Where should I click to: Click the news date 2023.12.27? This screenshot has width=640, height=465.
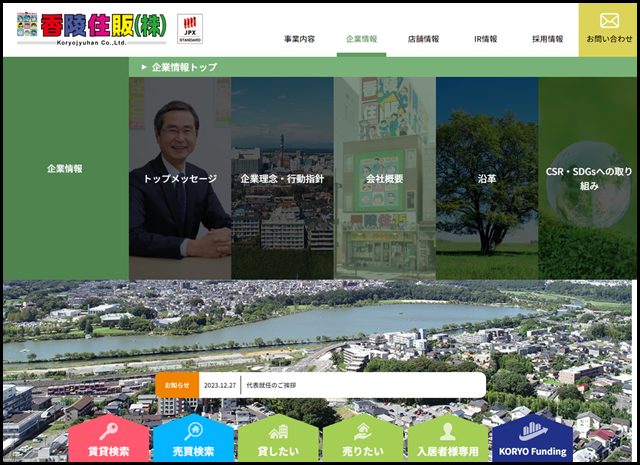220,385
